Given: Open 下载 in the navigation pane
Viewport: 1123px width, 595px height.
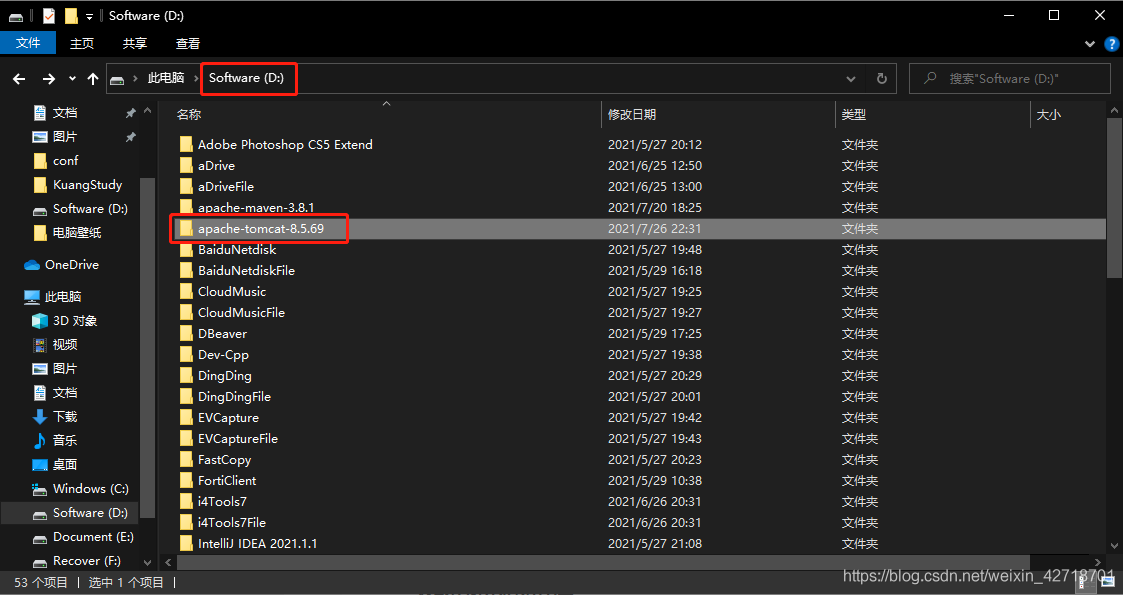Looking at the screenshot, I should pyautogui.click(x=64, y=417).
